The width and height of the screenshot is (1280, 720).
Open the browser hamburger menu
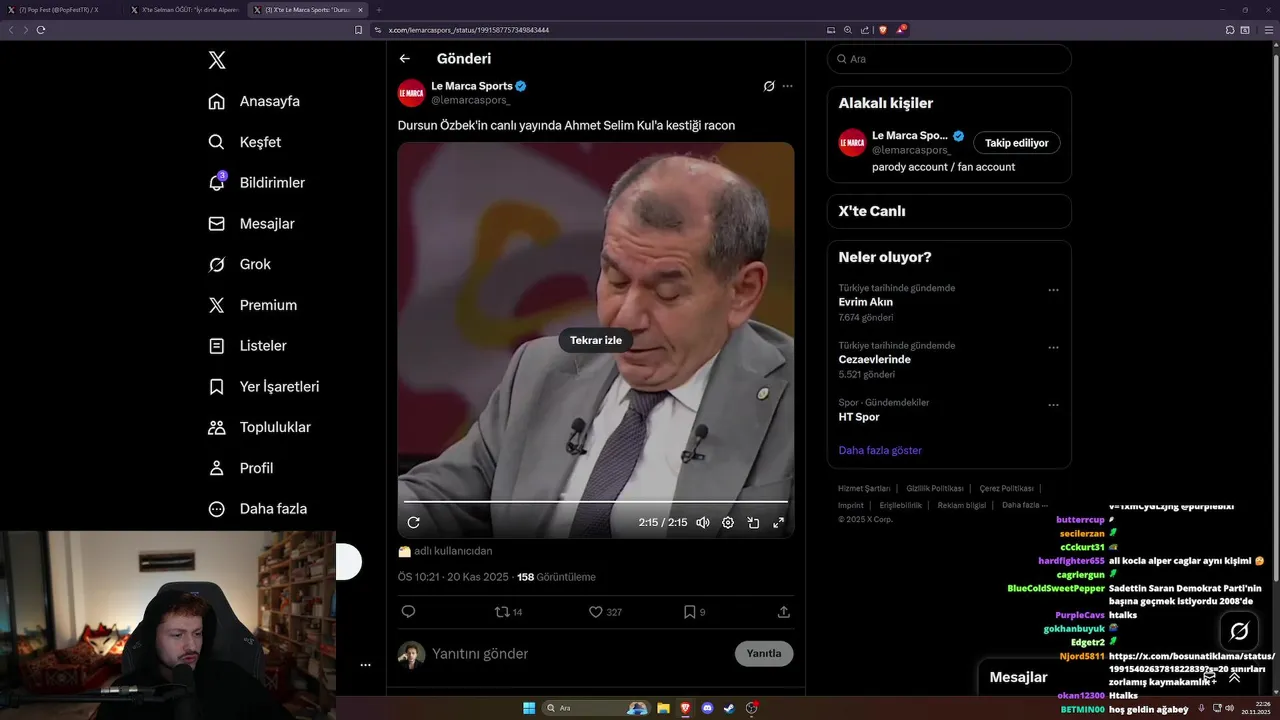(x=1268, y=30)
